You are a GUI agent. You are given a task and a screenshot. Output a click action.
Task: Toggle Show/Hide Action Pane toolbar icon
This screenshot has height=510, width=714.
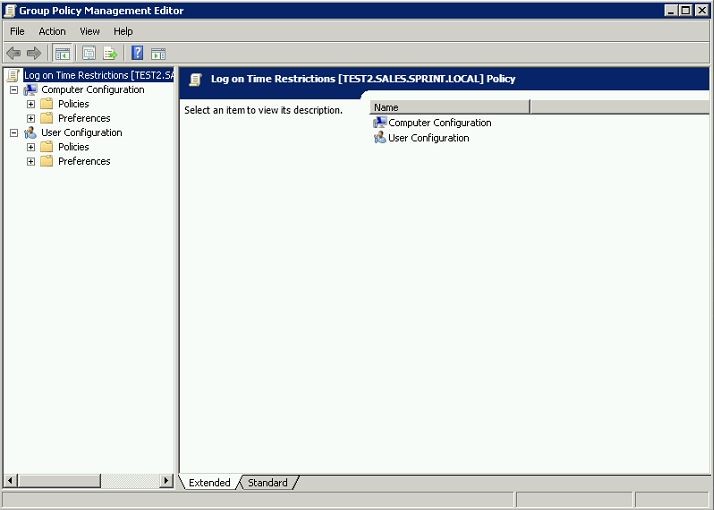[158, 54]
